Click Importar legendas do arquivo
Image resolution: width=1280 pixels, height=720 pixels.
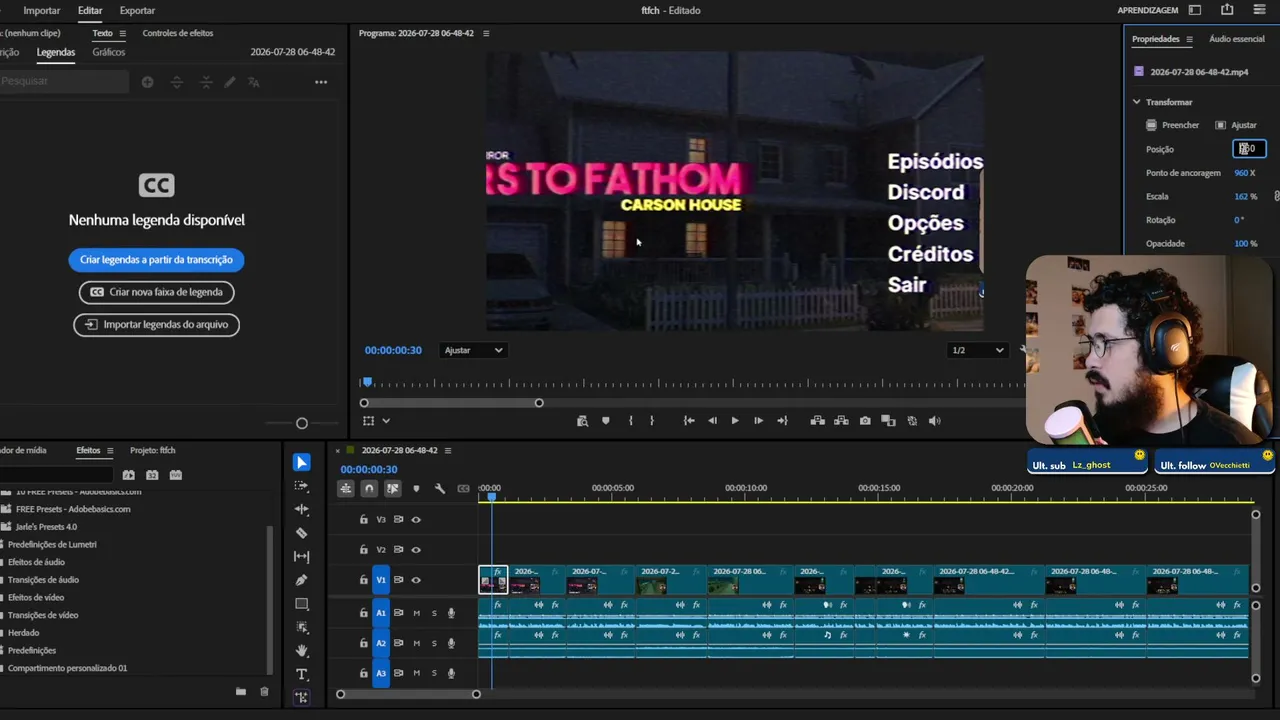[x=156, y=325]
